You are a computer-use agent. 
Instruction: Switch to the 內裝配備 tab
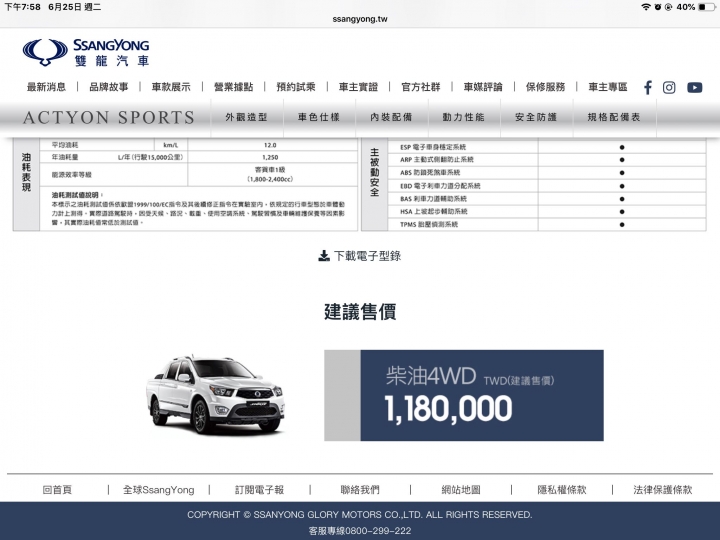392,118
